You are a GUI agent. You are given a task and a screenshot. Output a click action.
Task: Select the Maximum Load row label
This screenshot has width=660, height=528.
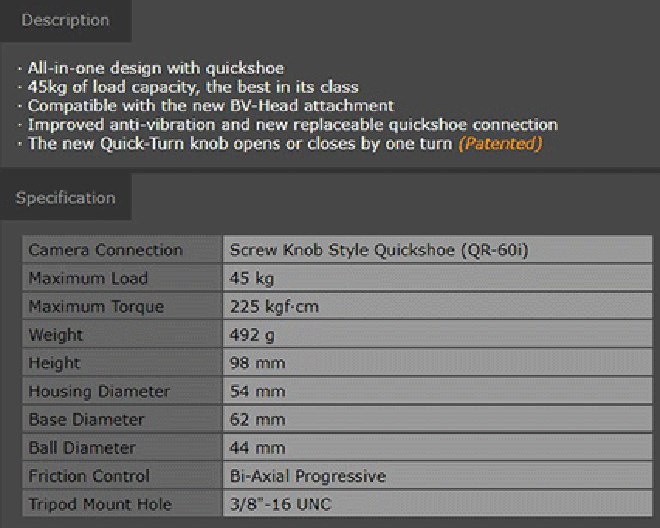122,278
